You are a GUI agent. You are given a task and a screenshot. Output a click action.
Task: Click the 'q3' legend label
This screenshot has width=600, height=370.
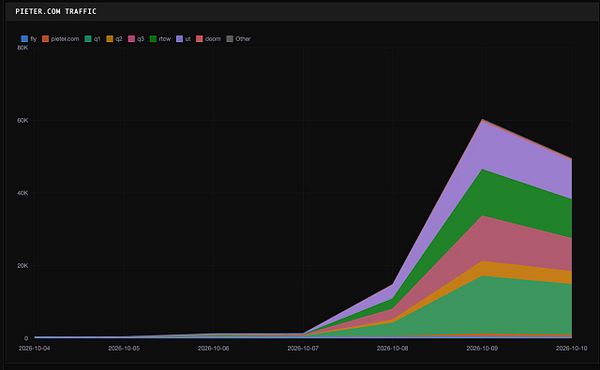[x=140, y=39]
